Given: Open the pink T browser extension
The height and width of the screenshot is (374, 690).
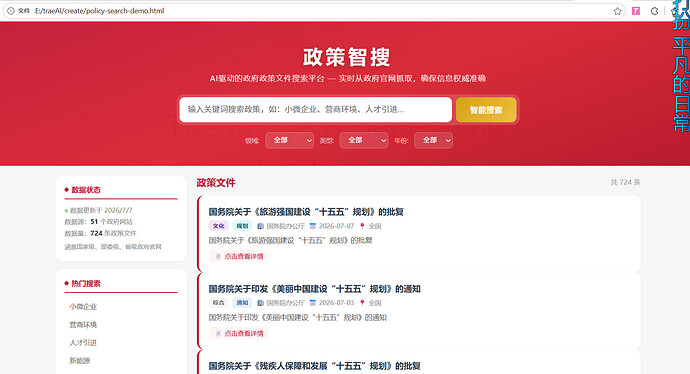Looking at the screenshot, I should 636,11.
